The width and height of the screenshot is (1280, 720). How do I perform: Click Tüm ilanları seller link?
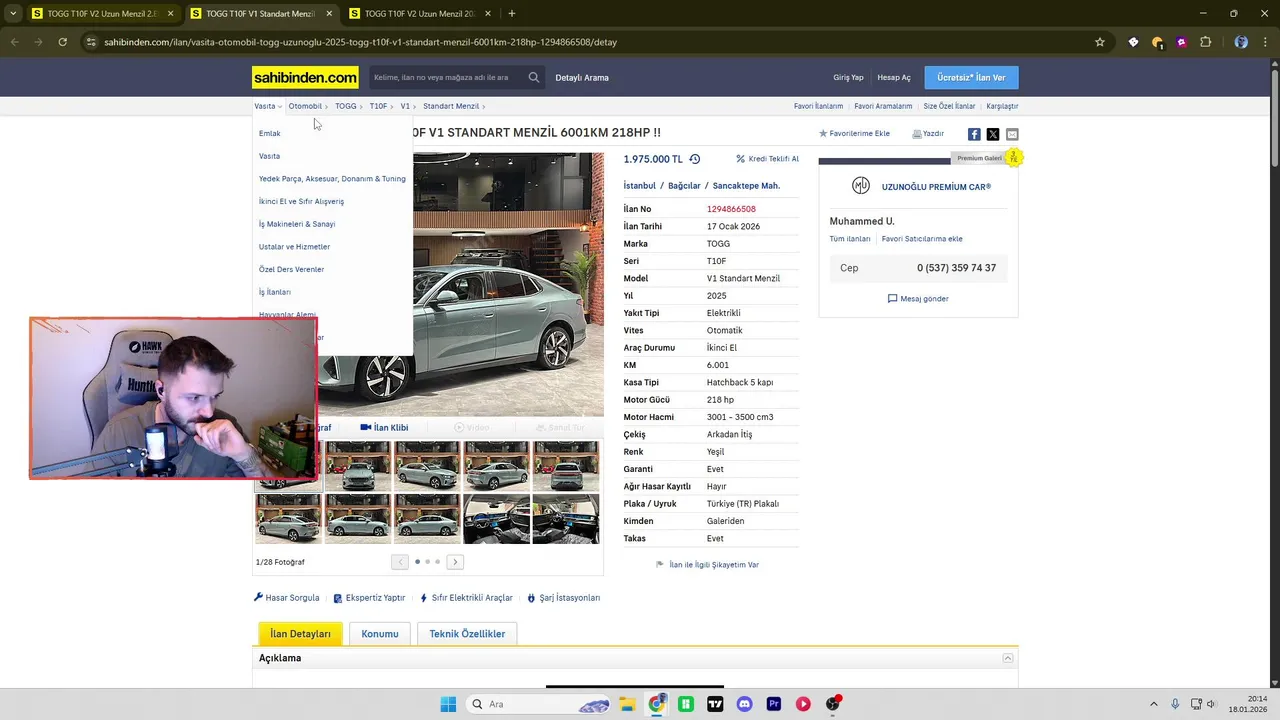pos(850,239)
